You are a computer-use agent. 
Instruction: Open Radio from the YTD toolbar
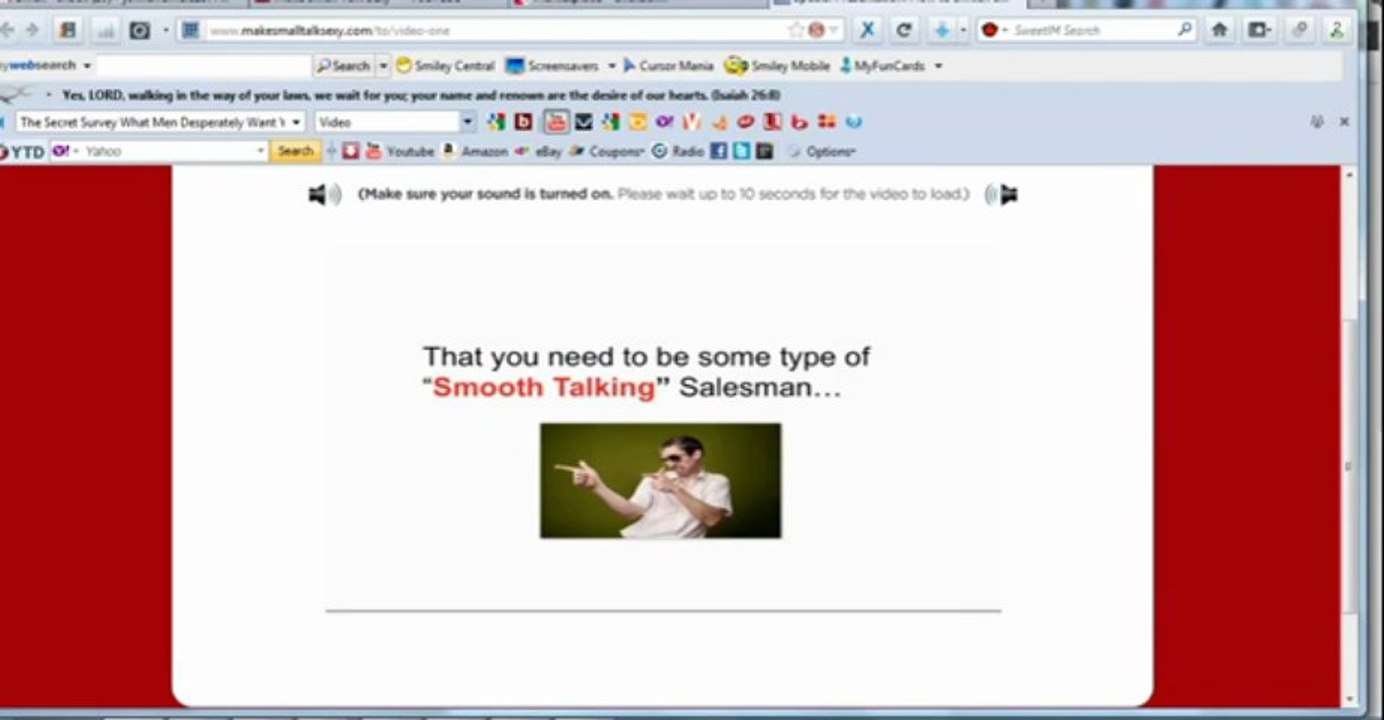(x=678, y=151)
